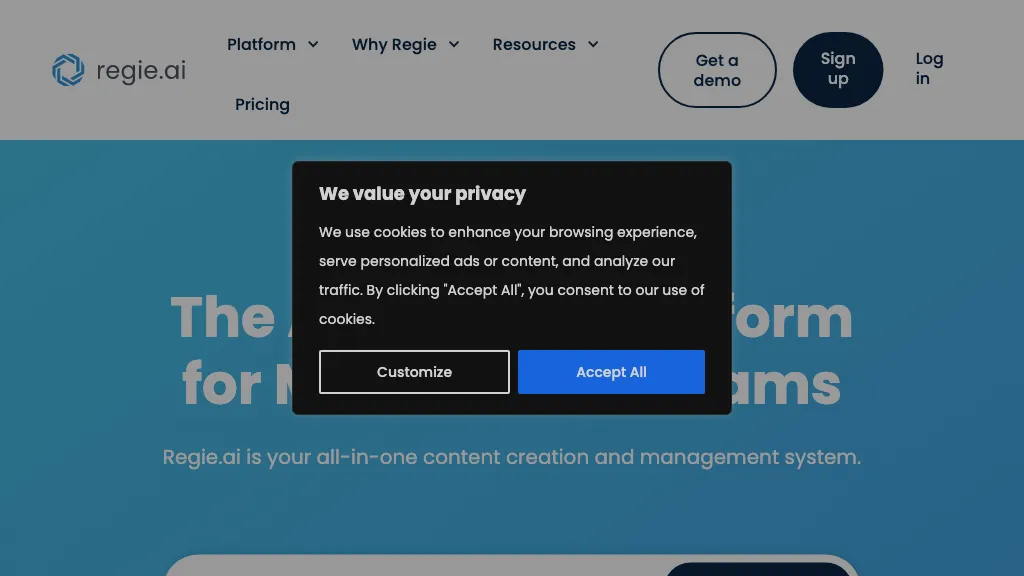The image size is (1024, 576).
Task: Click the cookie consent dialog panel
Action: tap(511, 287)
